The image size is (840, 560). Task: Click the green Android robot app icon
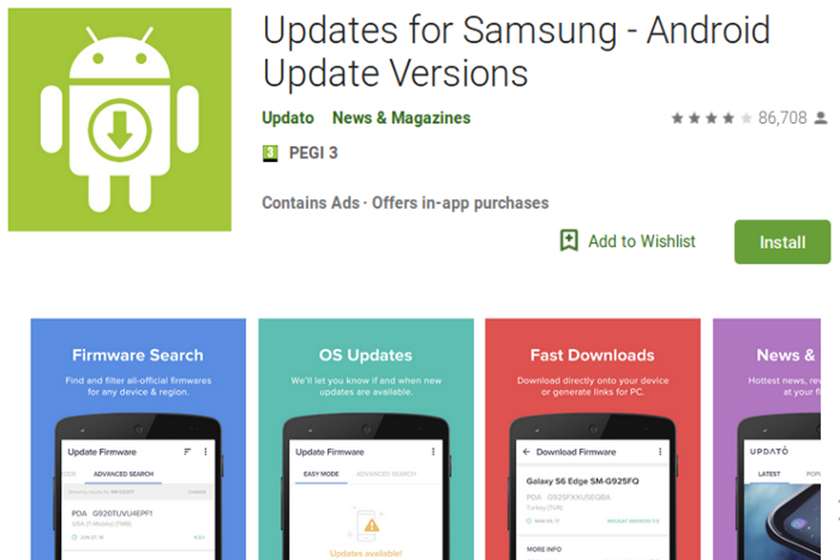pos(119,120)
